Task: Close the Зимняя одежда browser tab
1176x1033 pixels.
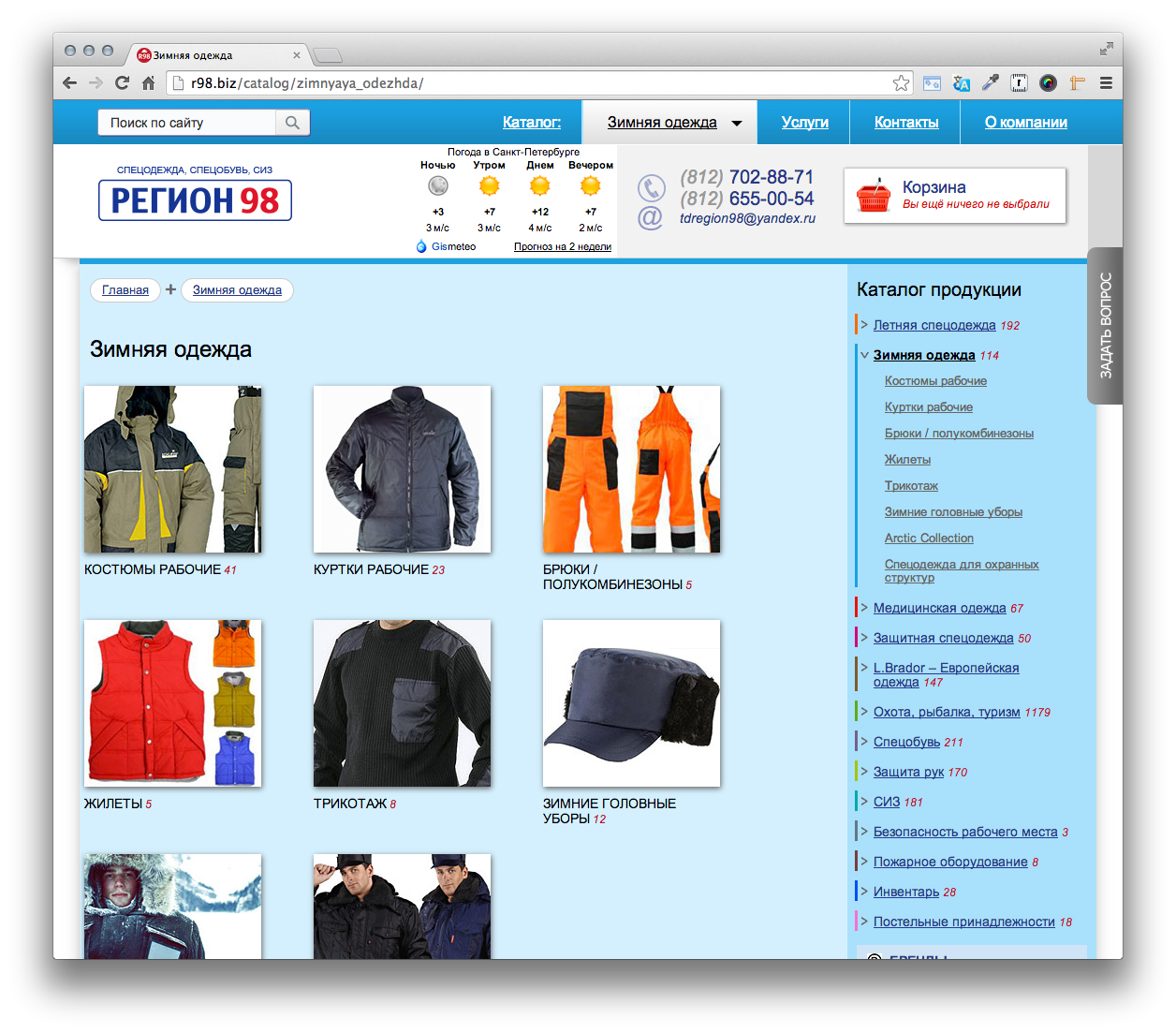Action: [x=297, y=55]
